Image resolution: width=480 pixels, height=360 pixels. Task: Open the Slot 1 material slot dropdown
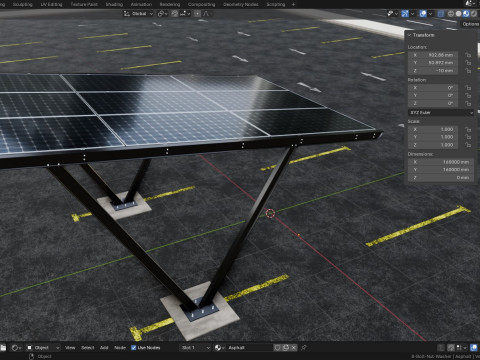[195, 348]
